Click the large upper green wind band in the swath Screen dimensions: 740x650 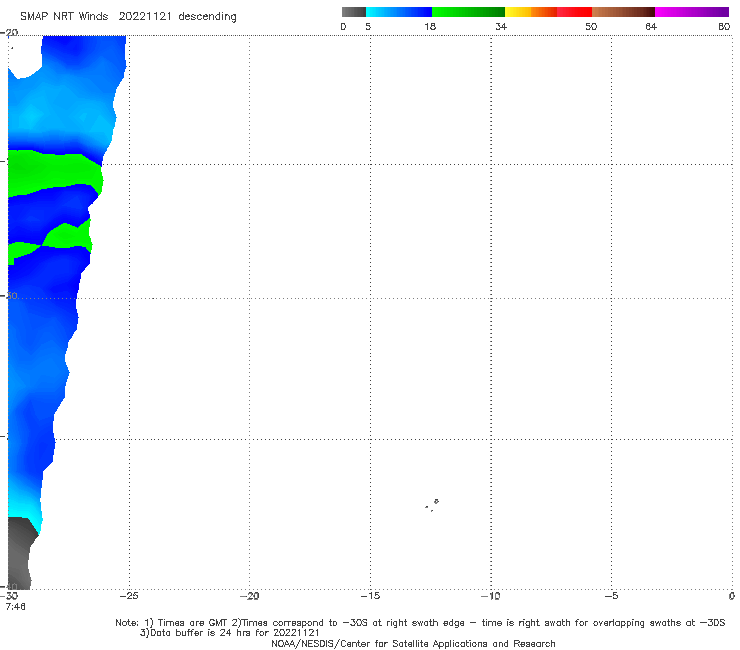click(x=54, y=173)
